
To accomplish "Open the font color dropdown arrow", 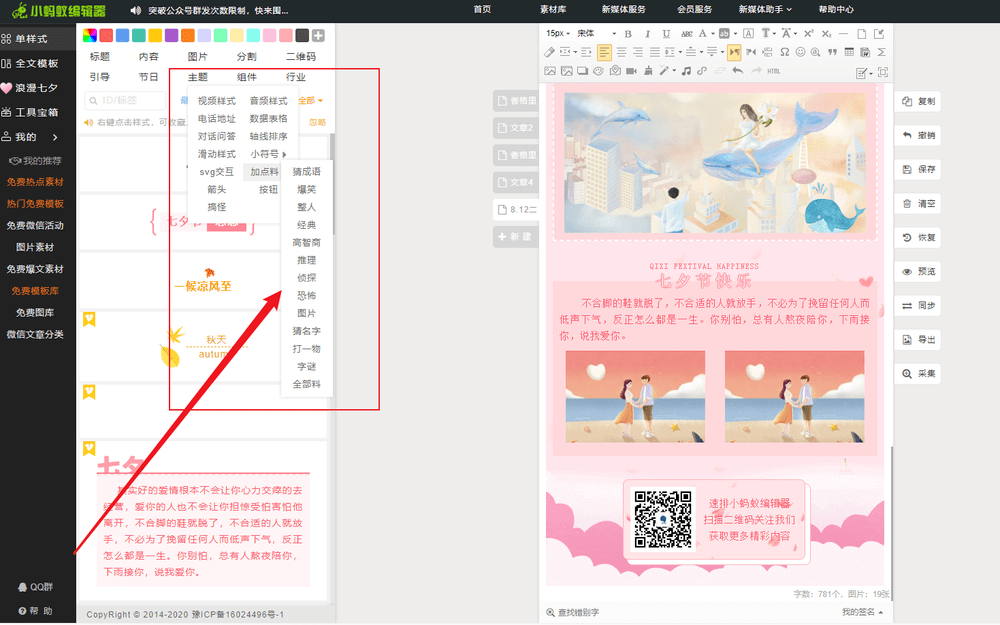I will coord(712,34).
